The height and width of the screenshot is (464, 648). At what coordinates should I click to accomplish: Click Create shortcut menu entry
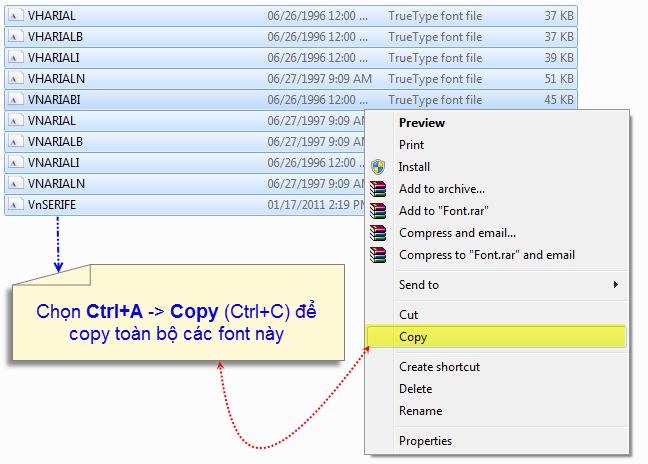coord(439,367)
